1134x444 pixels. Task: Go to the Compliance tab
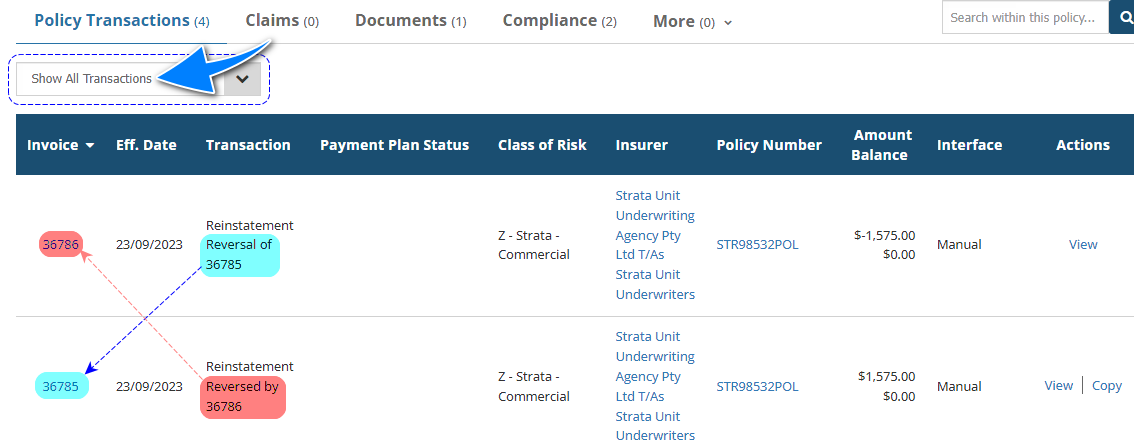click(x=559, y=20)
